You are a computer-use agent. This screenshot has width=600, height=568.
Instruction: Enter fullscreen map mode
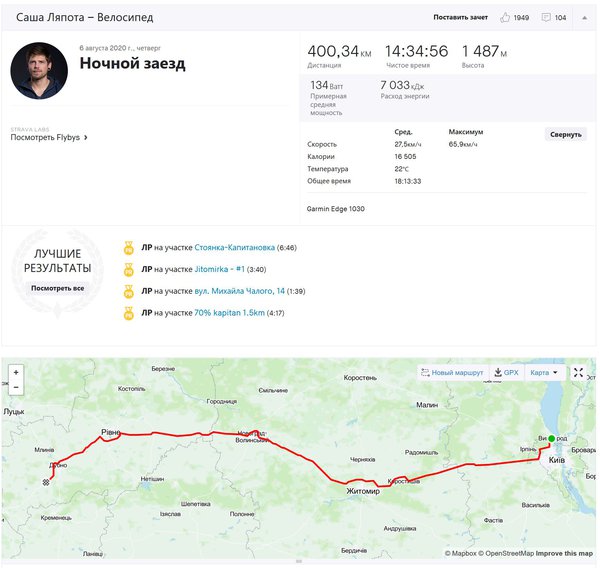578,372
